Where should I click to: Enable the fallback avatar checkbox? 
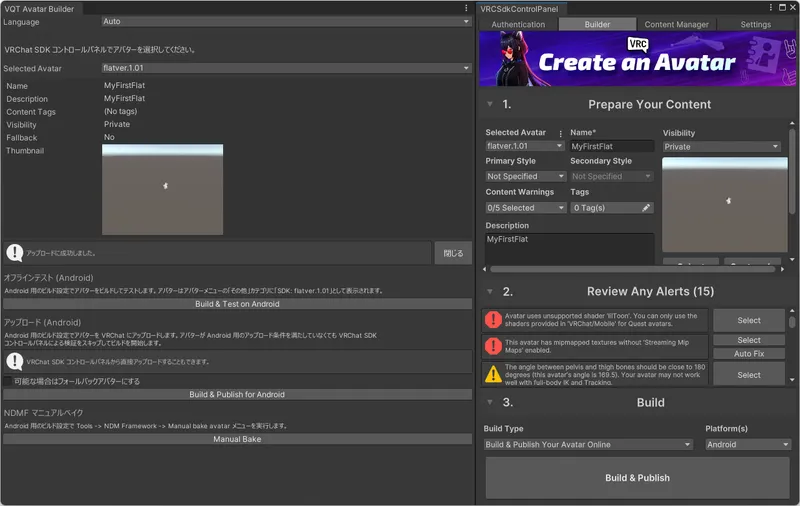click(x=8, y=381)
